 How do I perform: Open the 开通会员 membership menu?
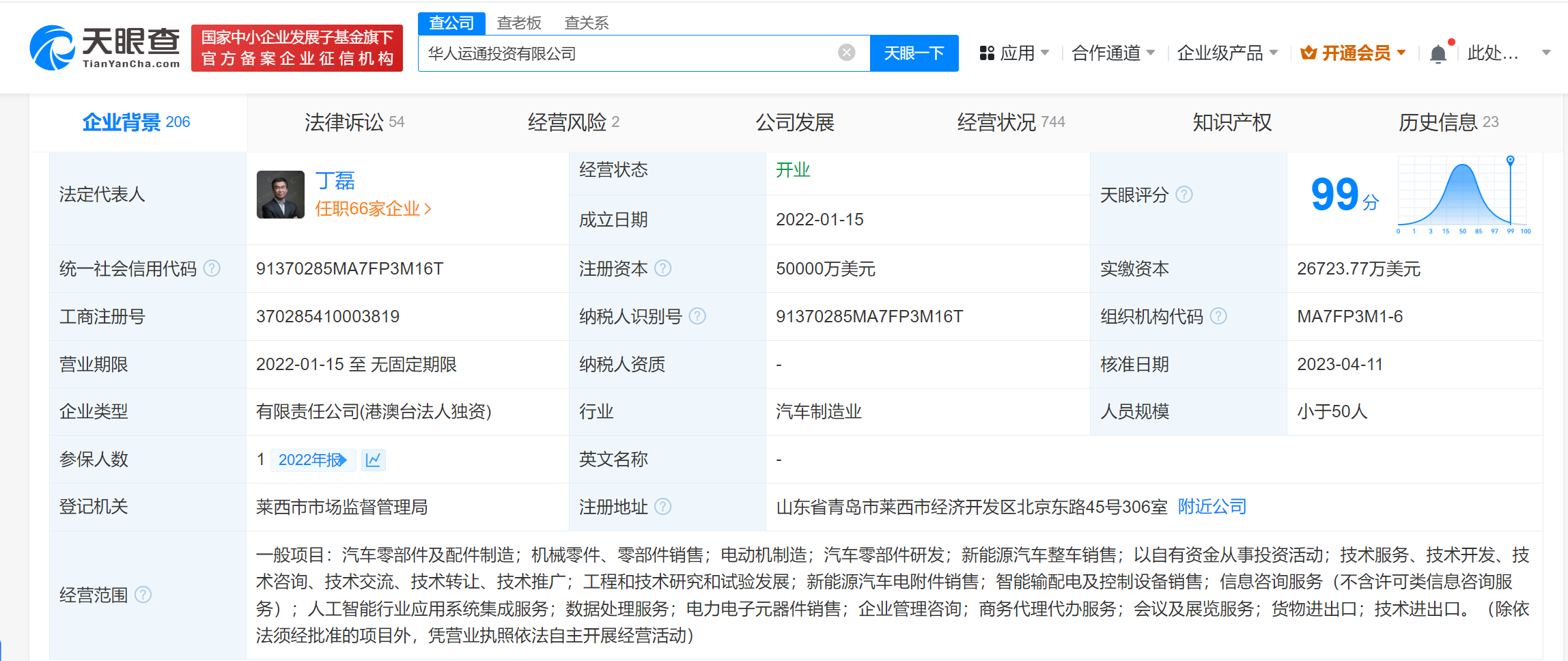pos(1353,53)
